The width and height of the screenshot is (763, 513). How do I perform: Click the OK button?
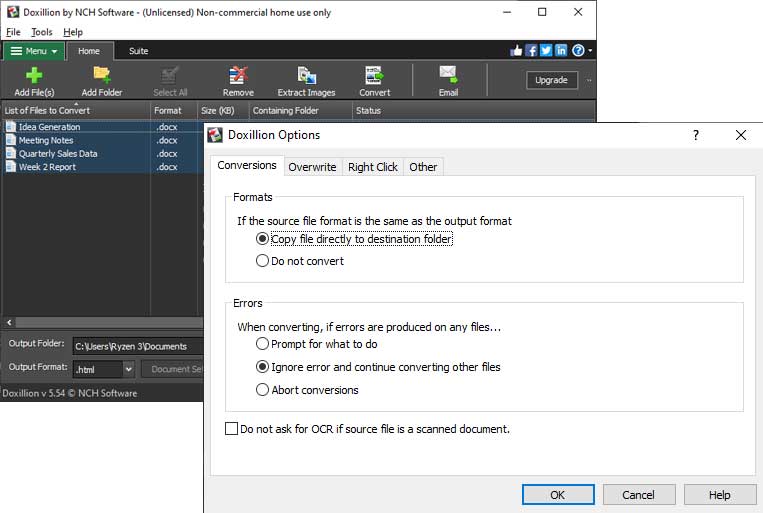pos(558,495)
